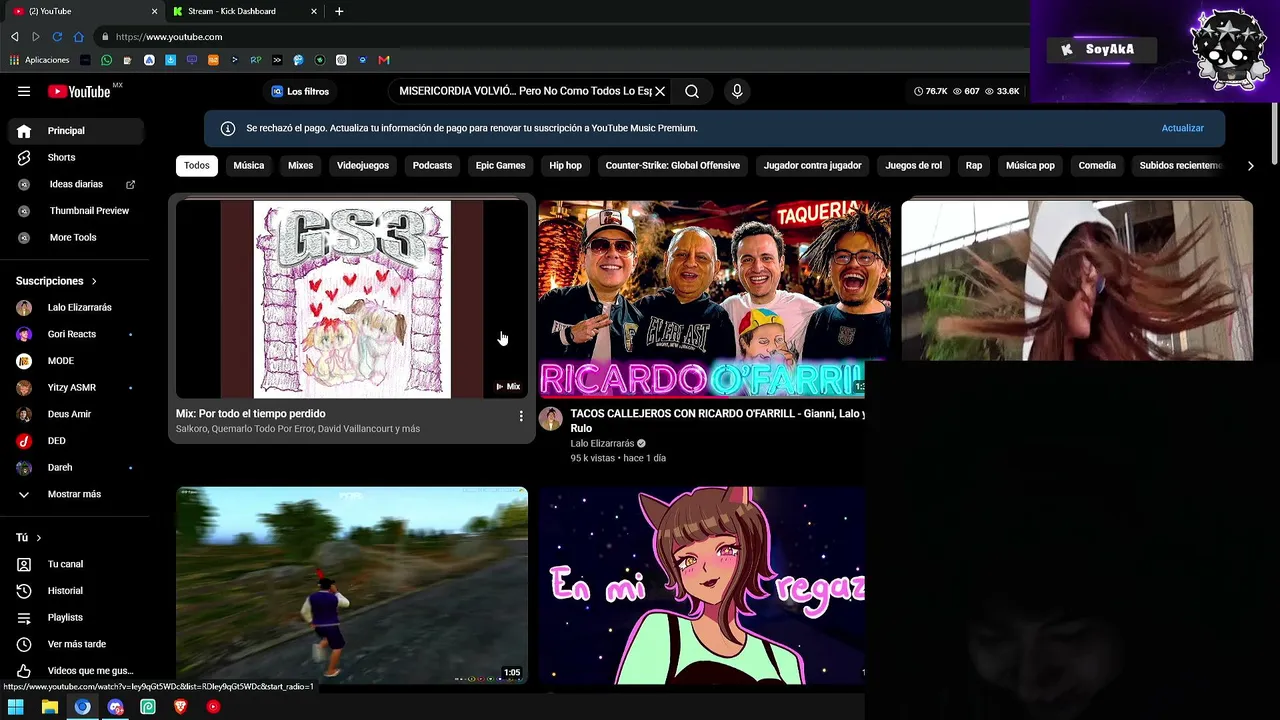The image size is (1280, 720).
Task: Select the Videojuegos filter chip
Action: point(363,166)
